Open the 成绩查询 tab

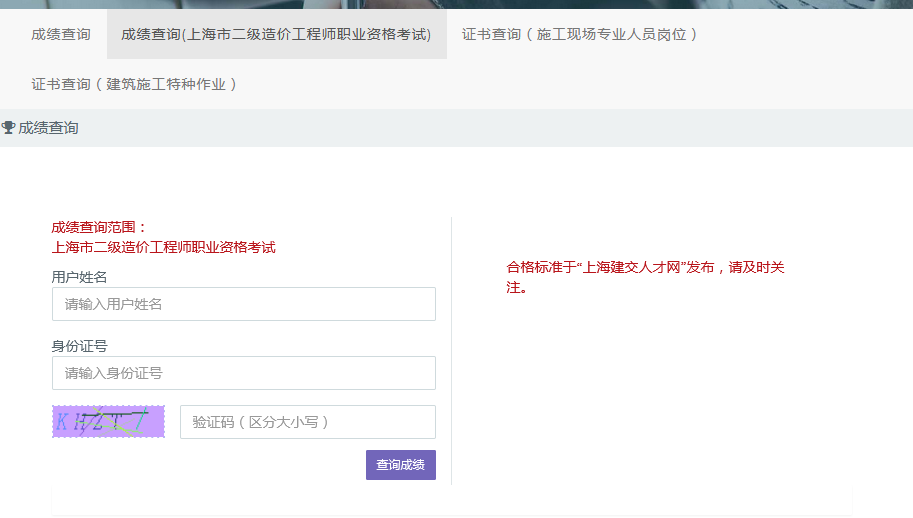pos(60,34)
